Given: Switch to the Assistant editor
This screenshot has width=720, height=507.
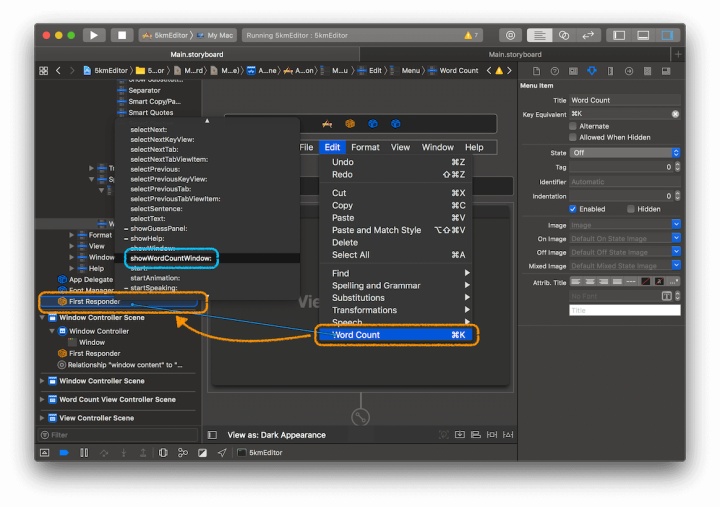Looking at the screenshot, I should [x=564, y=35].
